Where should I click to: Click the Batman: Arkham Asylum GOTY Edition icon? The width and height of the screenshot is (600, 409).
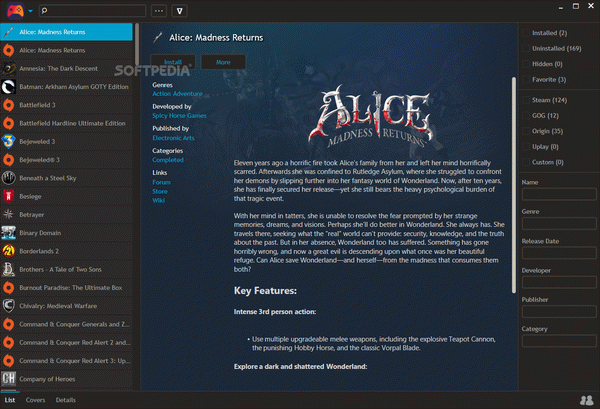click(x=8, y=87)
